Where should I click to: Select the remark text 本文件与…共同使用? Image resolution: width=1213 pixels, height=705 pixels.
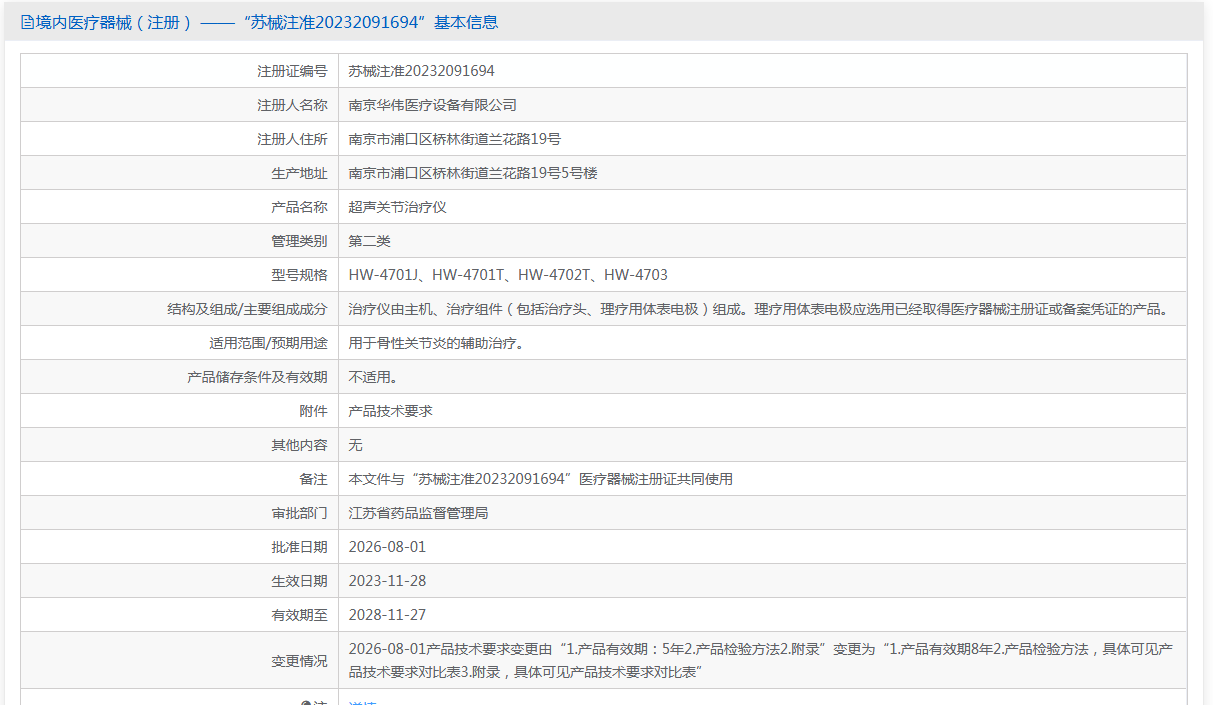(540, 479)
